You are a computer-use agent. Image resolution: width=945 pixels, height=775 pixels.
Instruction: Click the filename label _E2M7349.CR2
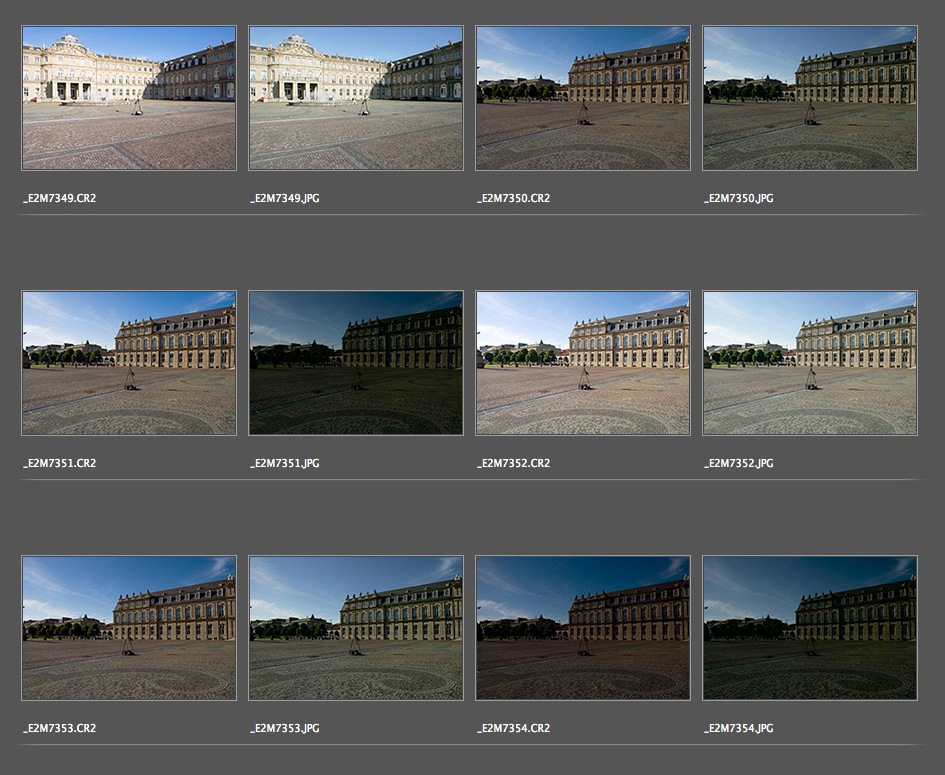60,199
